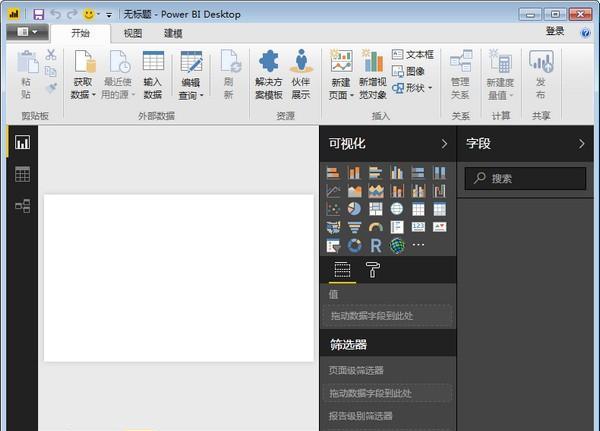The image size is (600, 431).
Task: Click the scissors cut icon
Action: (51, 55)
